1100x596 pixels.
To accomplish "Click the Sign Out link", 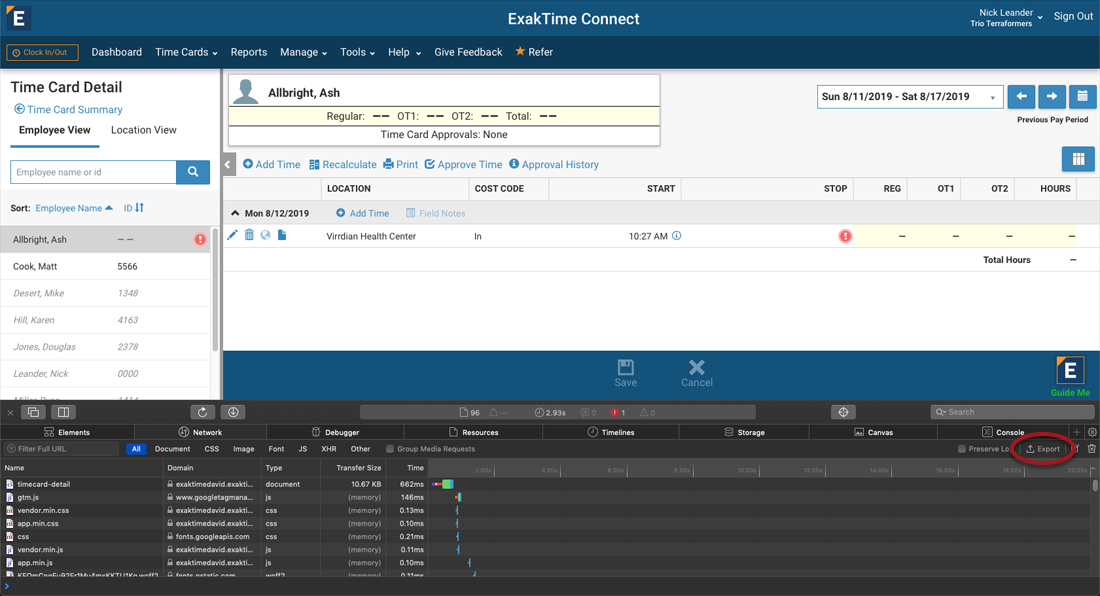I will click(1073, 16).
